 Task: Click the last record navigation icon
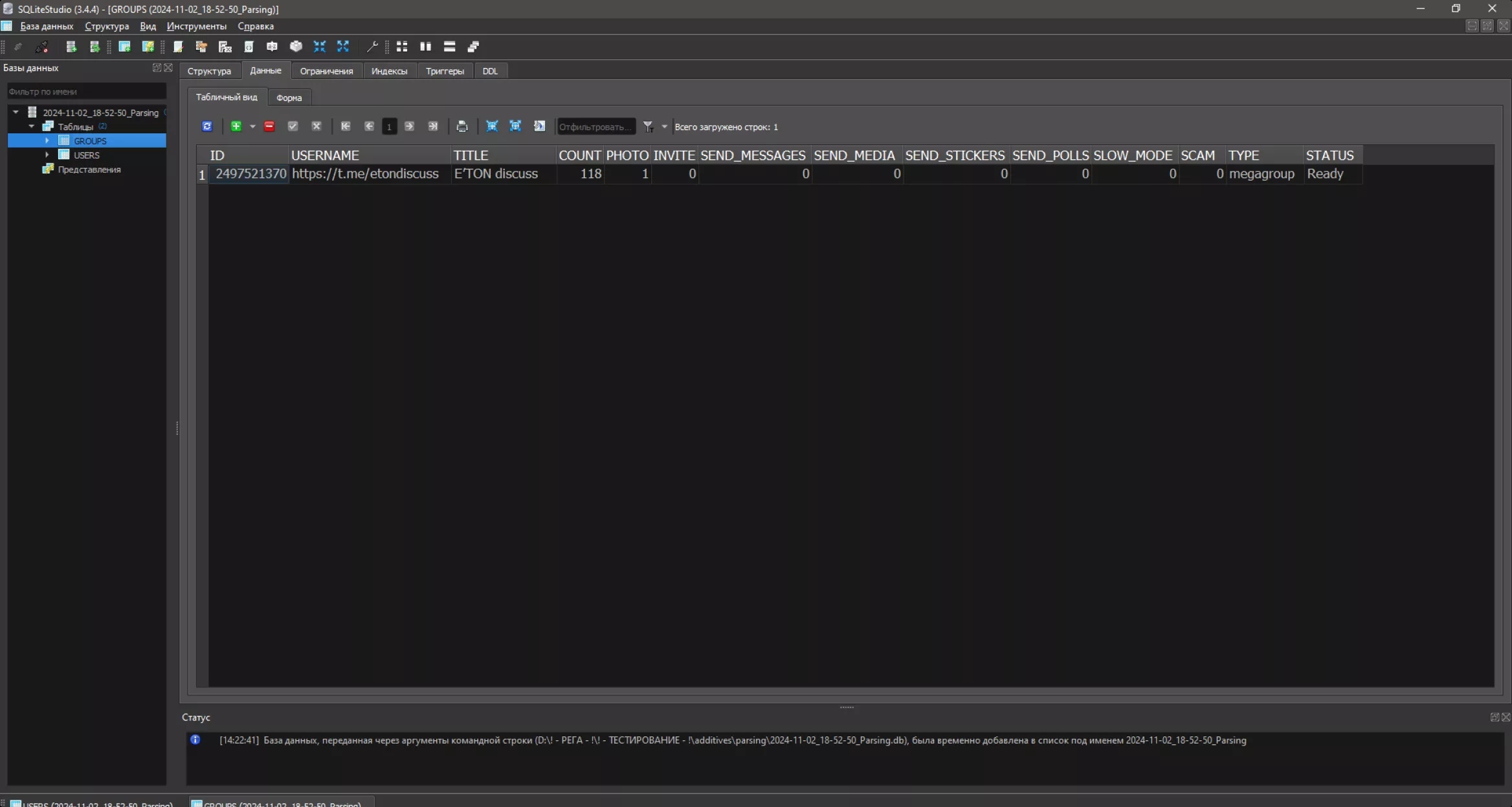click(x=432, y=126)
